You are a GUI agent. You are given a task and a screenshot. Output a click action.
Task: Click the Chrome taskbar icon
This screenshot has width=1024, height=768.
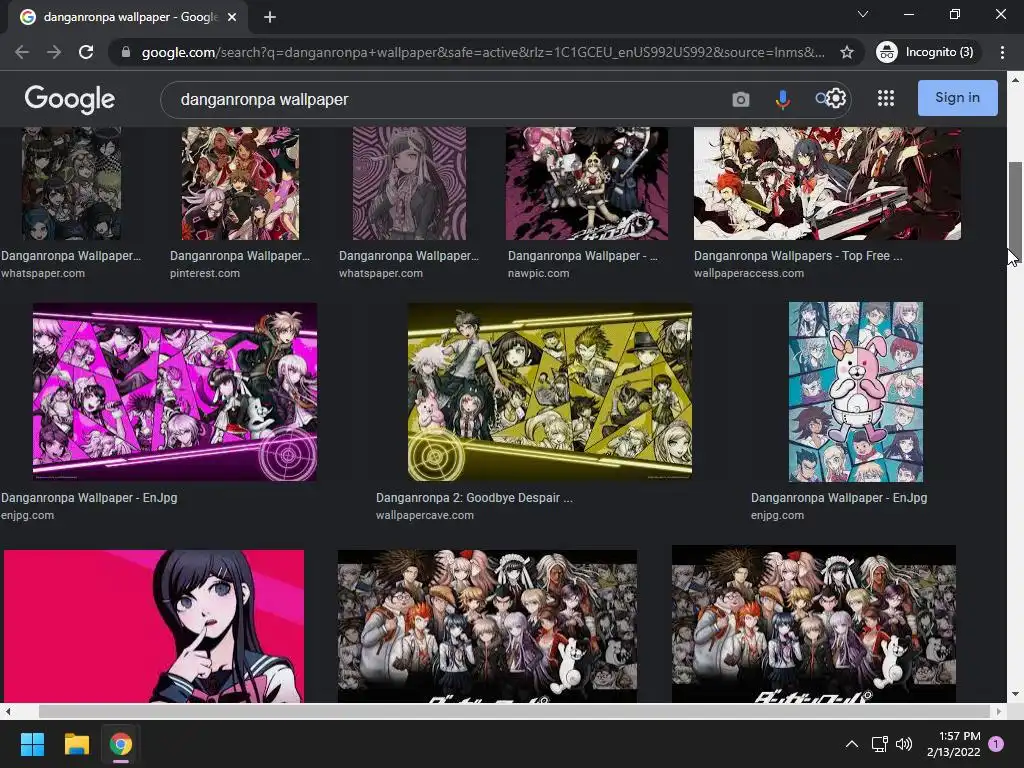tap(121, 744)
